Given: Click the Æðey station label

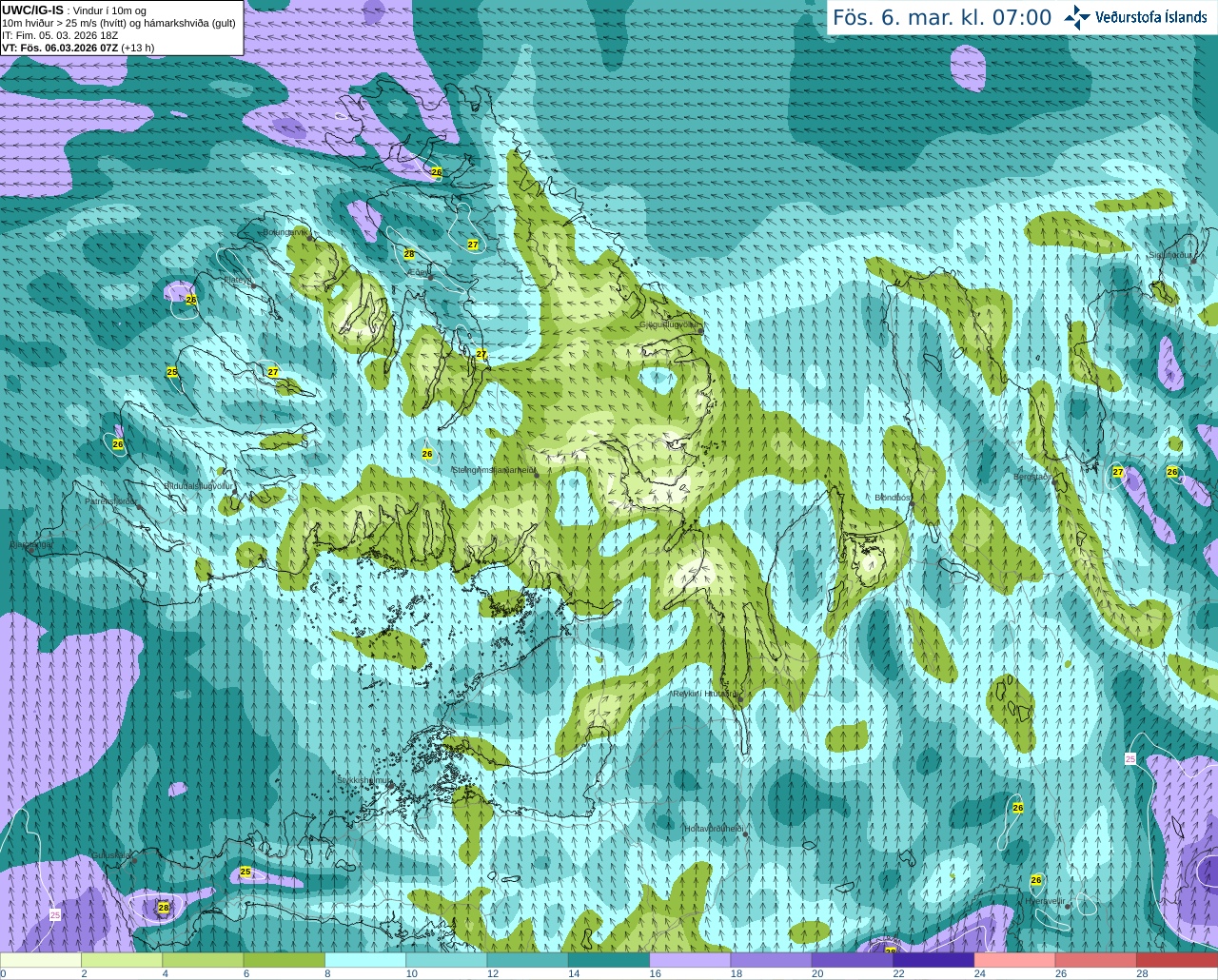Looking at the screenshot, I should [x=419, y=272].
